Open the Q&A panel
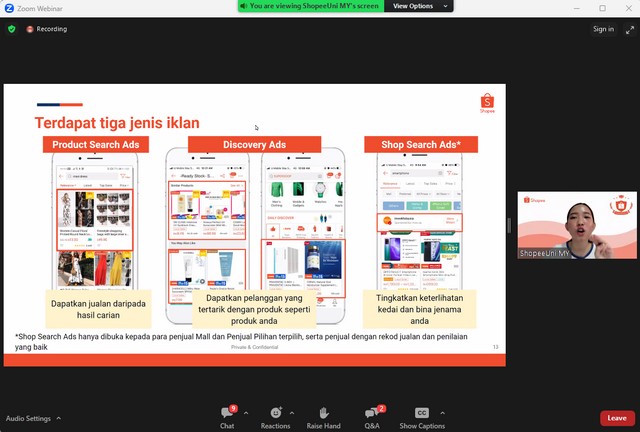Screen dimensions: 640x432 click(x=372, y=414)
